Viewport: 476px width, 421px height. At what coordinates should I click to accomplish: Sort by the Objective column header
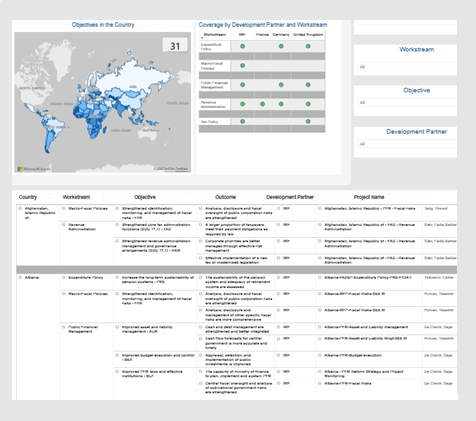coord(145,197)
